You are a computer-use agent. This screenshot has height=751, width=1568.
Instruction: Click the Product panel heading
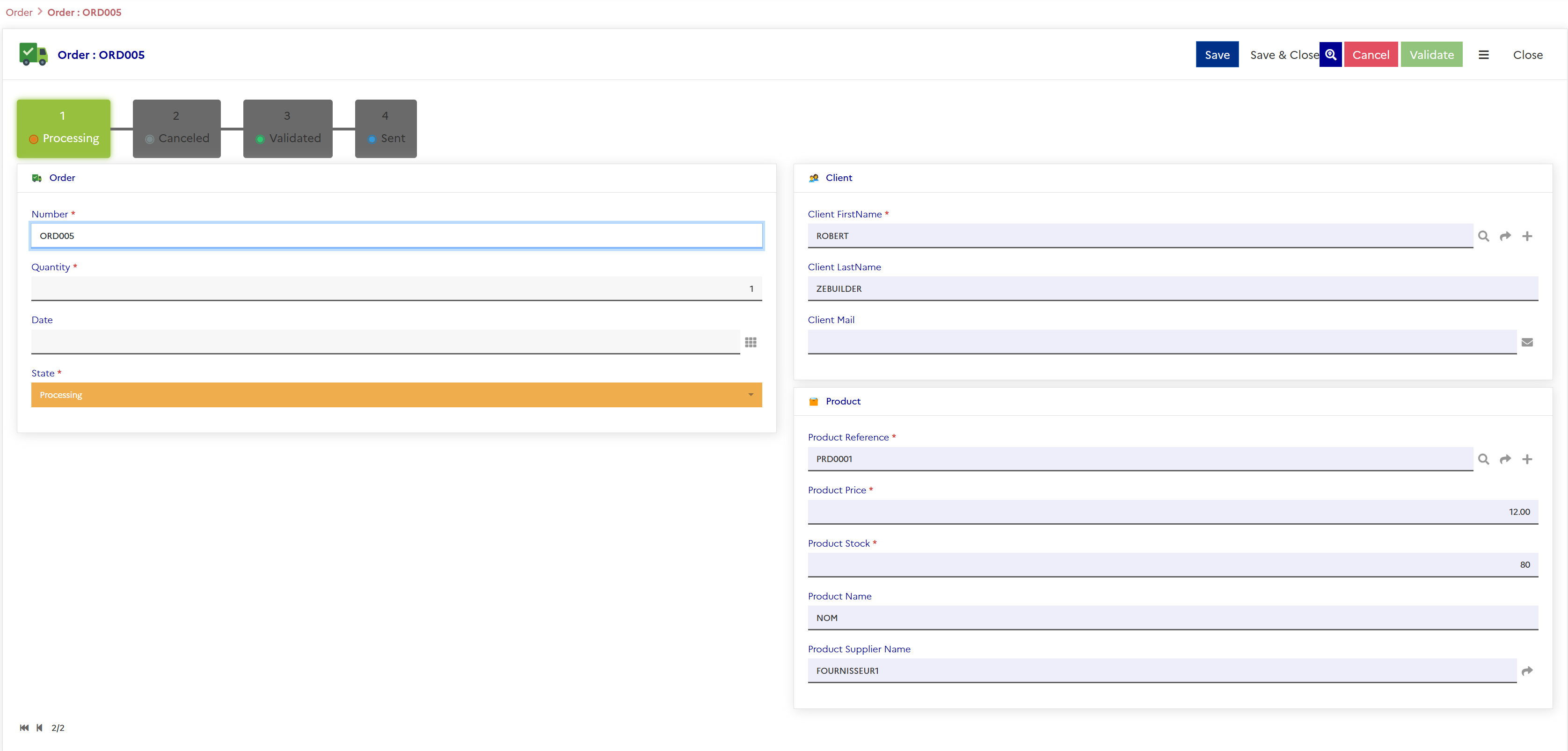pos(843,401)
